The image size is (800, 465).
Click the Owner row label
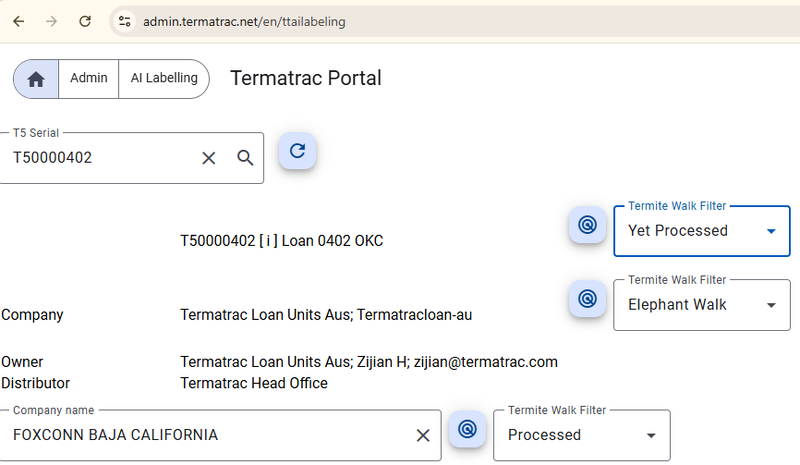22,362
